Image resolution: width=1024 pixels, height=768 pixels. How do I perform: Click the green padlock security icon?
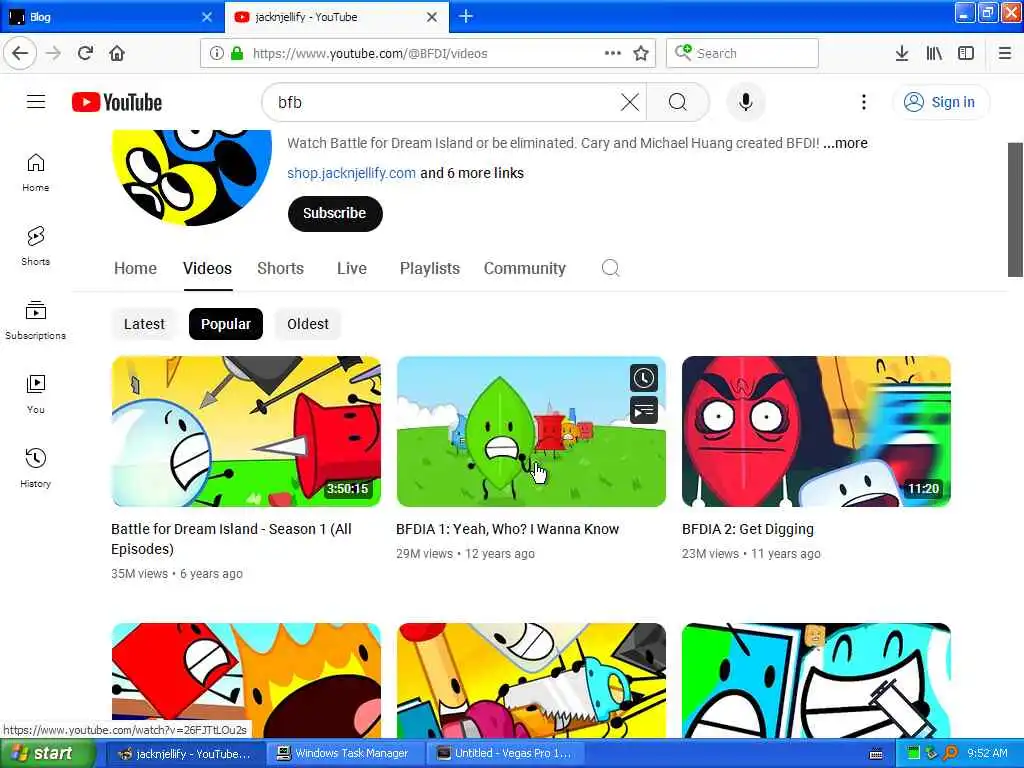(x=237, y=53)
